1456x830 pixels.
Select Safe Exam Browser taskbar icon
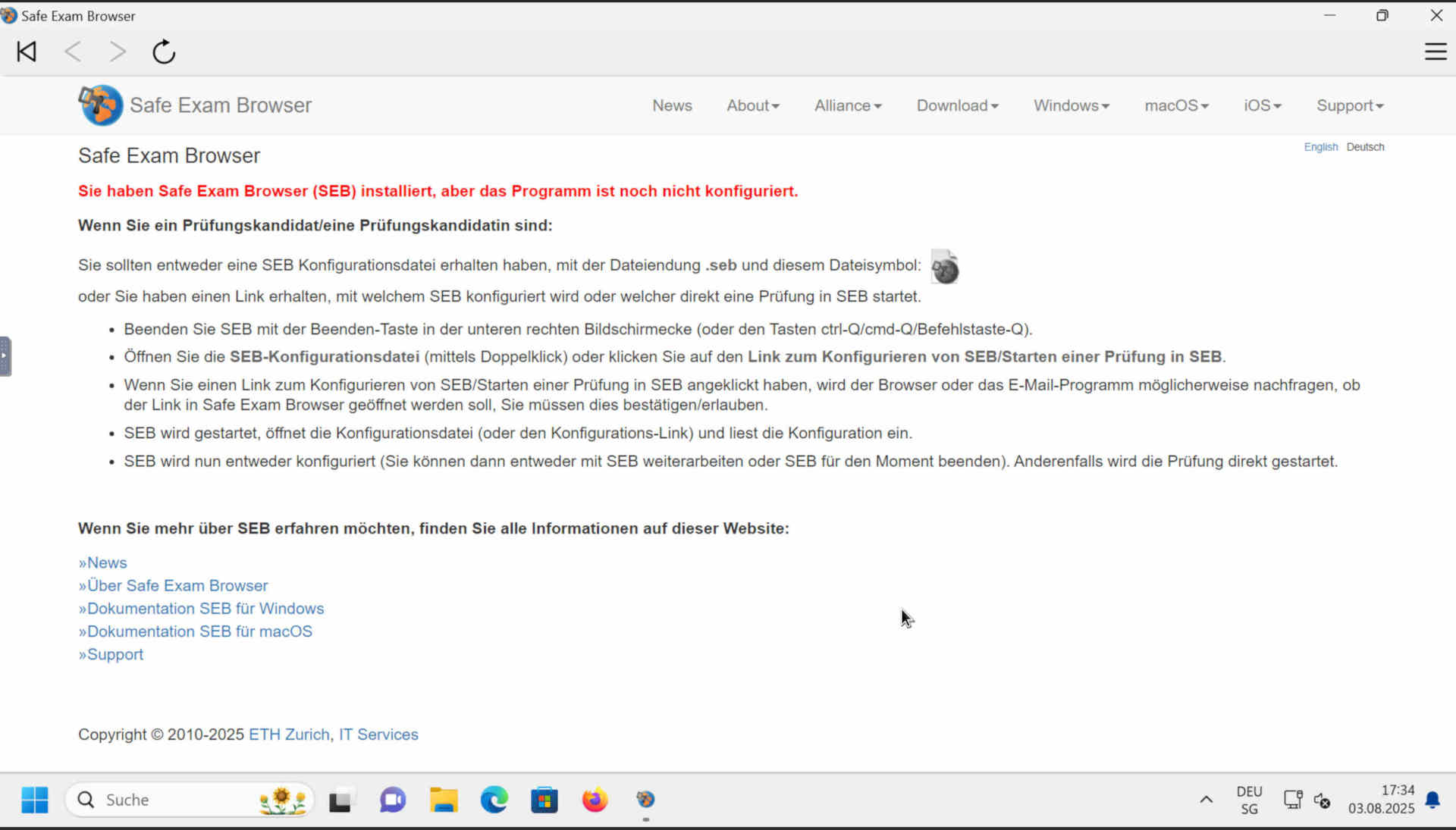coord(645,800)
